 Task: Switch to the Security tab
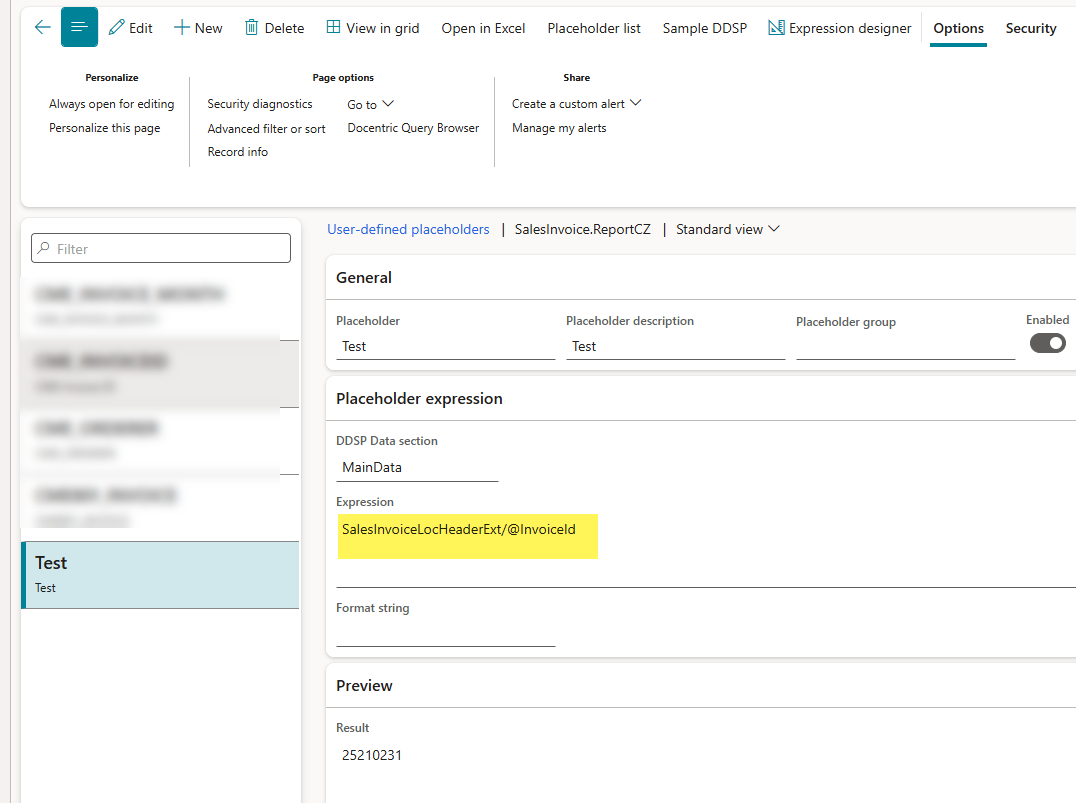tap(1030, 28)
